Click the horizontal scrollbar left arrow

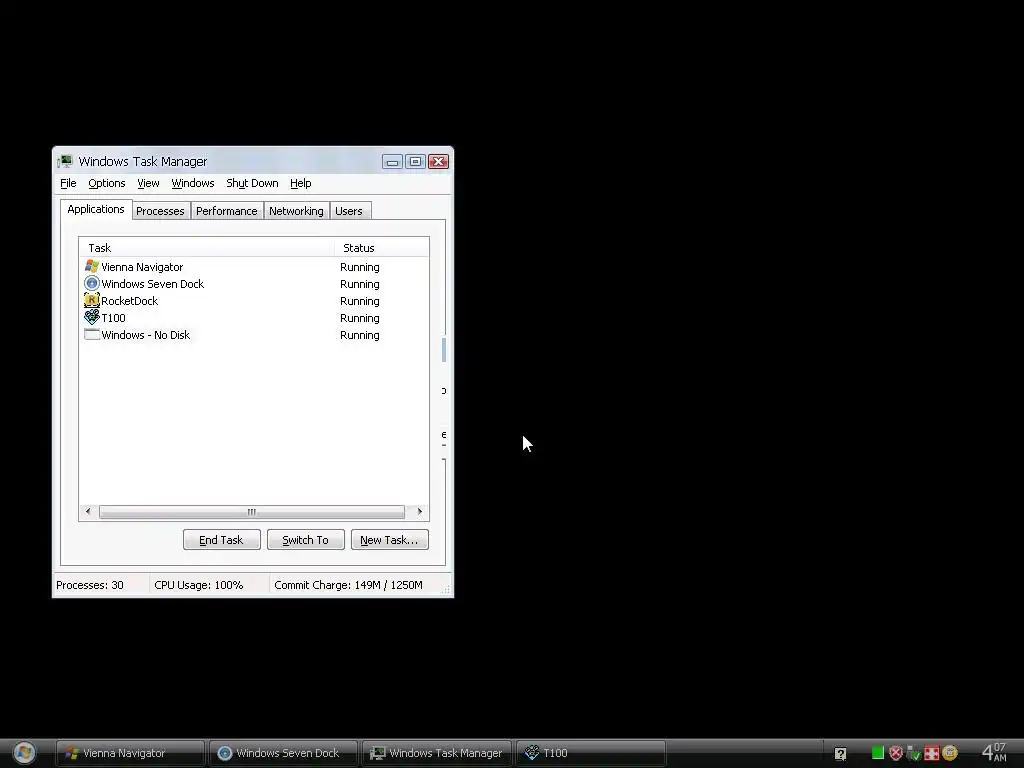(x=88, y=511)
